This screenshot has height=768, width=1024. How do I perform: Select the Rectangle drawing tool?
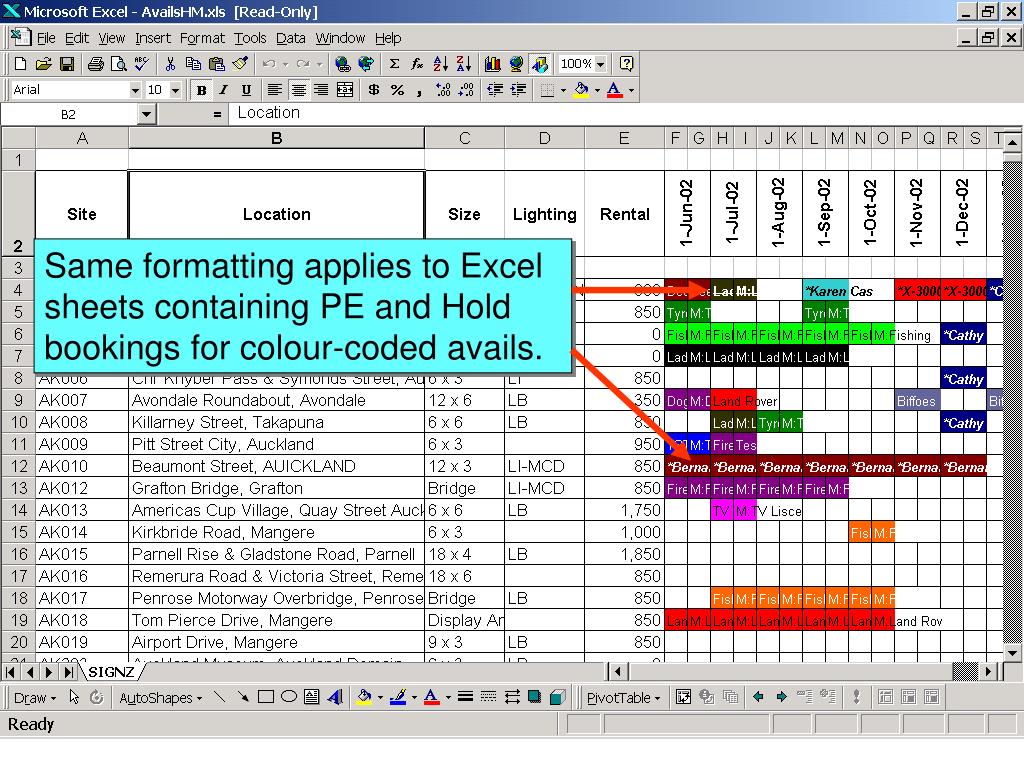pyautogui.click(x=266, y=697)
